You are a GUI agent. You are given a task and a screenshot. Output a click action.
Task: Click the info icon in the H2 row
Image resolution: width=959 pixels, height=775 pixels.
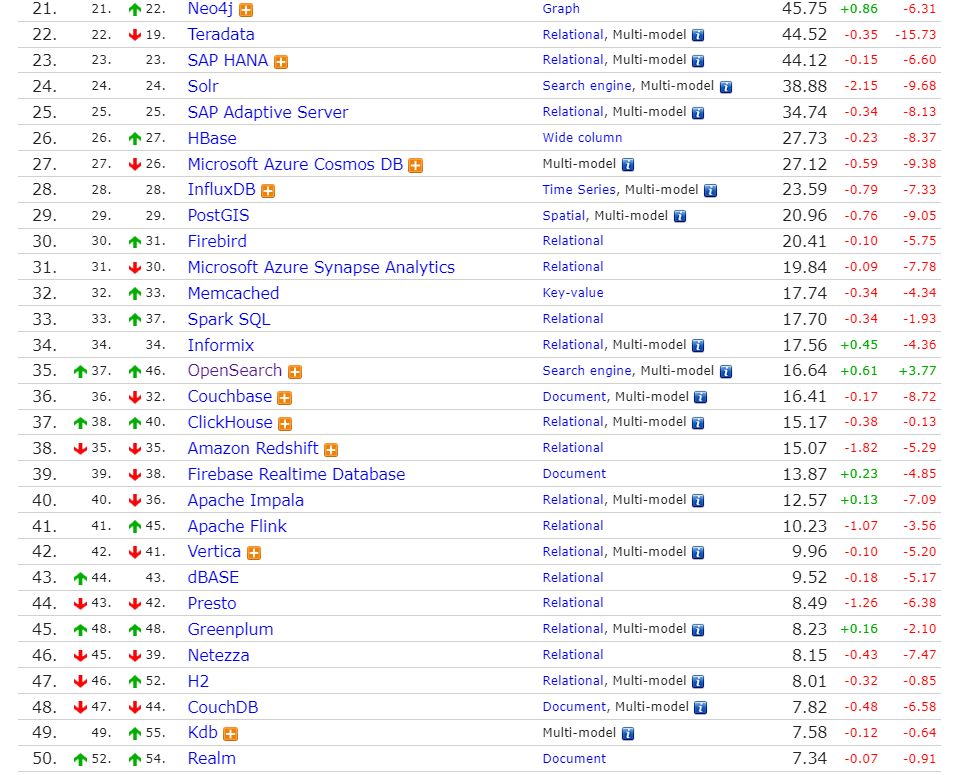point(698,682)
